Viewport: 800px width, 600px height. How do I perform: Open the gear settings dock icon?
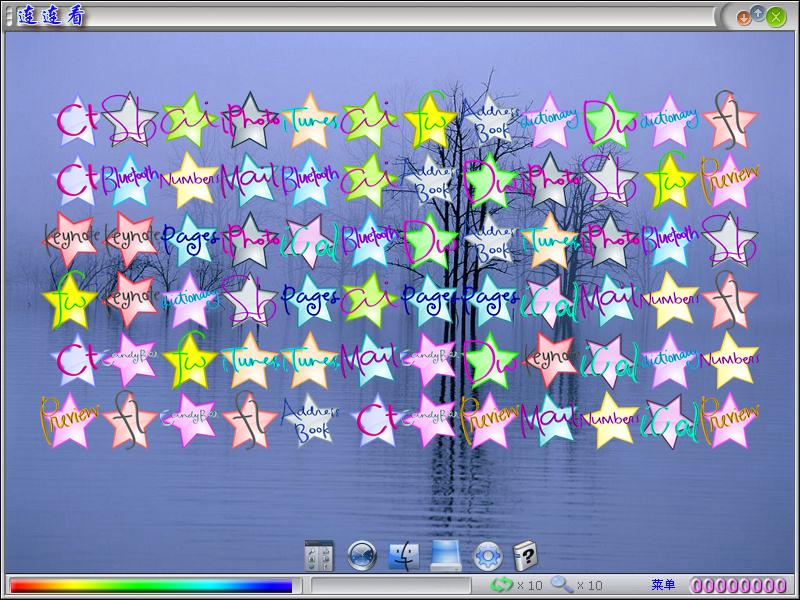pyautogui.click(x=488, y=556)
